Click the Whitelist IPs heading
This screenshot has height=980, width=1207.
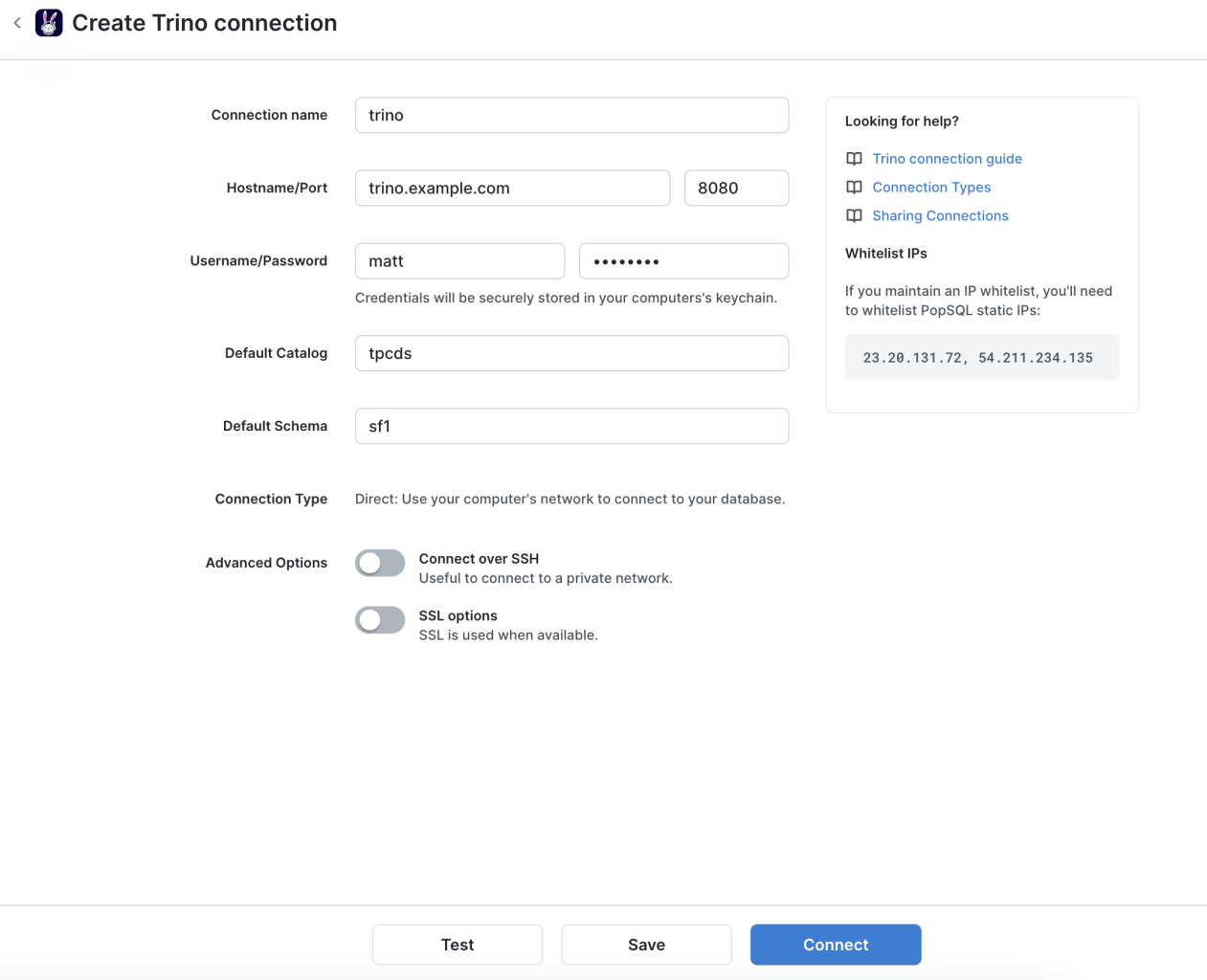(886, 254)
